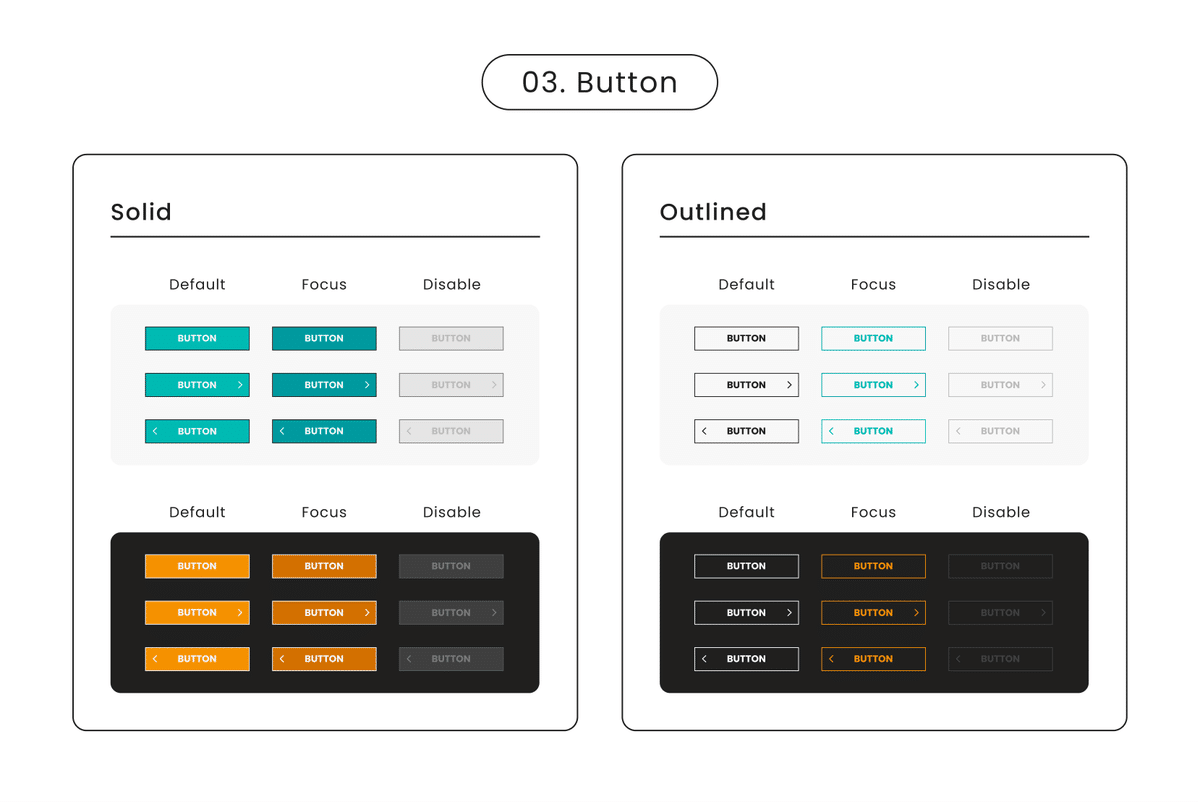This screenshot has width=1200, height=804.
Task: Click left chevron on black-outlined Default button
Action: [704, 431]
